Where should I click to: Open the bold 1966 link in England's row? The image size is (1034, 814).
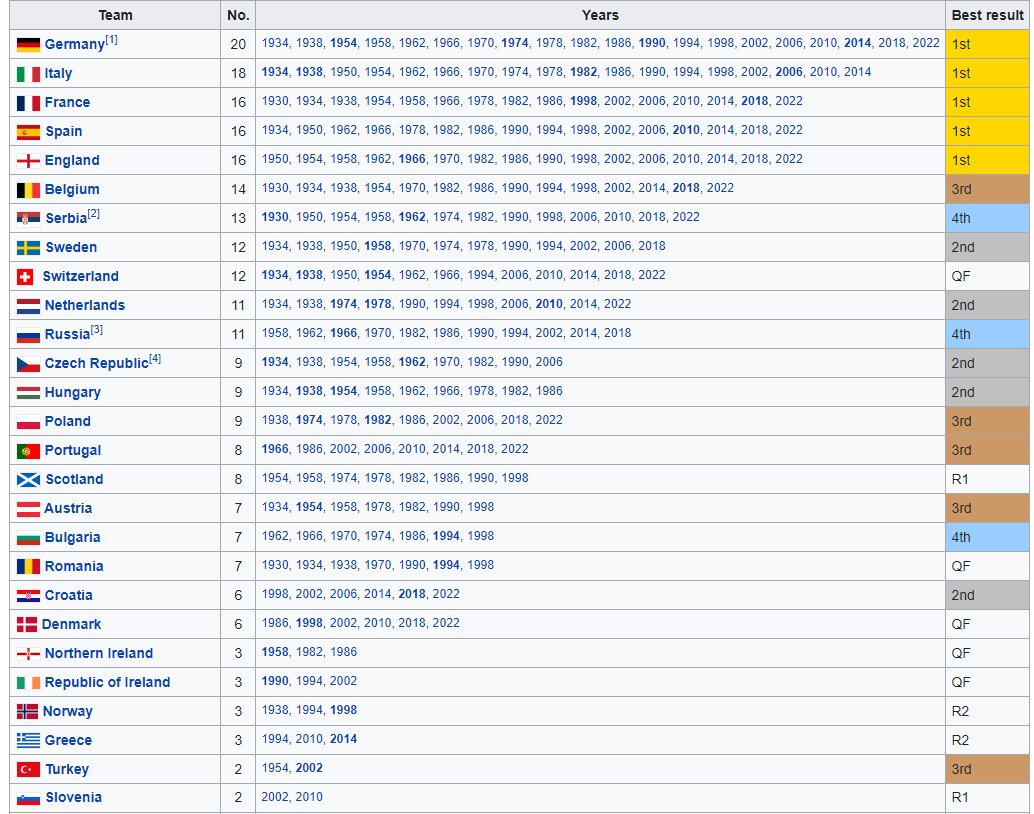tap(412, 159)
